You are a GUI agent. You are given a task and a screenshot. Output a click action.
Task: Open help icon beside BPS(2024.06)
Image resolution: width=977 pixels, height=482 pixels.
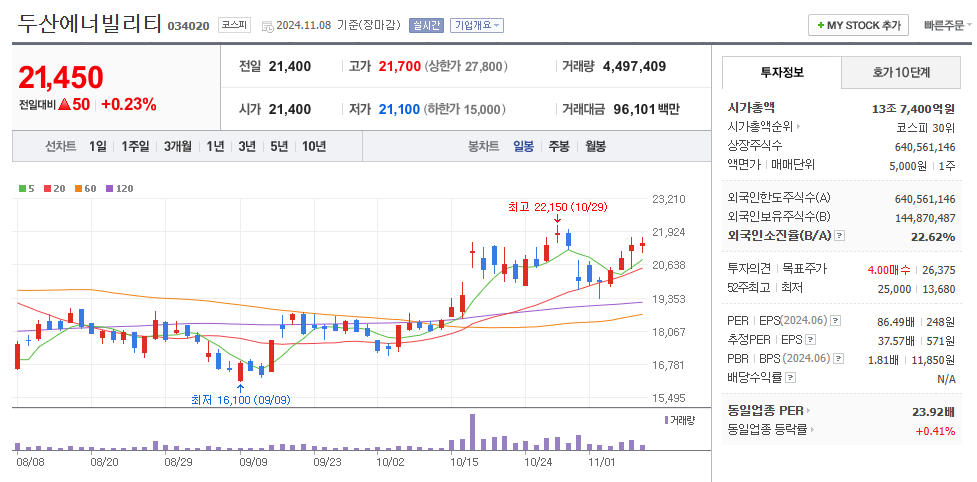(839, 359)
